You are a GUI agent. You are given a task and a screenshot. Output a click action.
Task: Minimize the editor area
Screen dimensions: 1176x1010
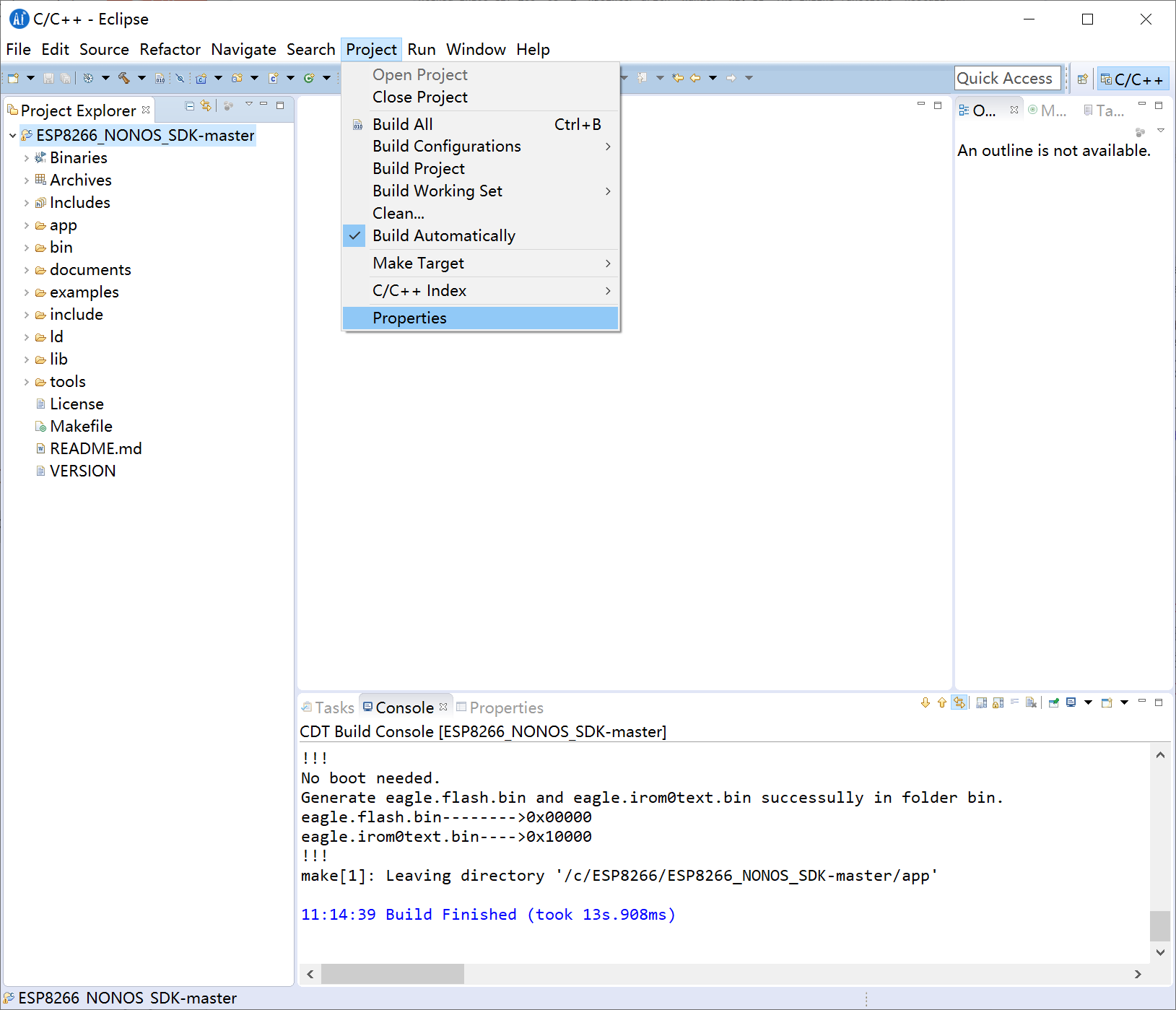[x=921, y=105]
